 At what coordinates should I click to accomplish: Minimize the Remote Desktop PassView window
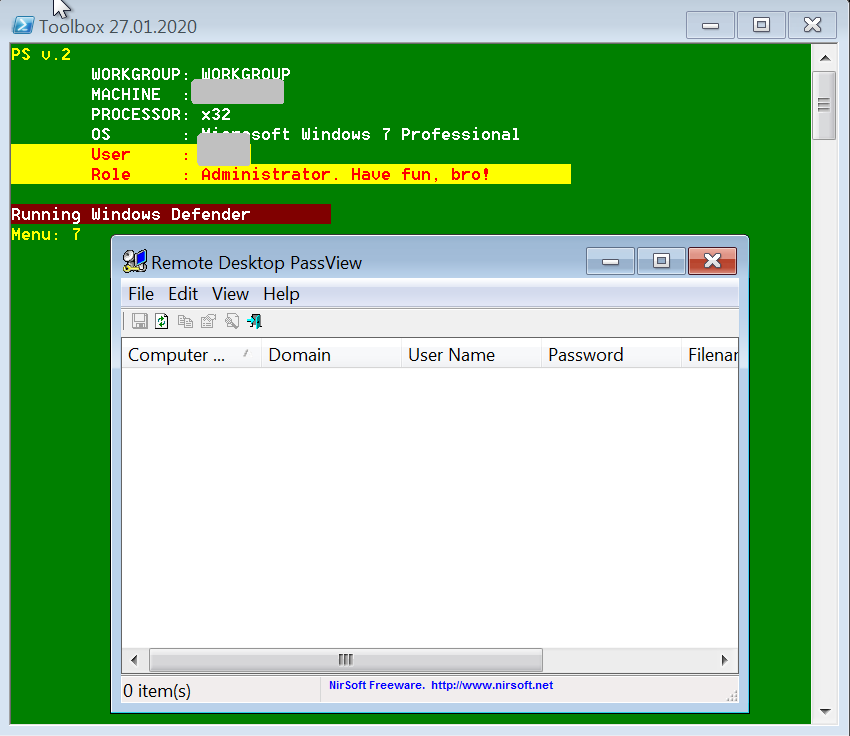[610, 261]
